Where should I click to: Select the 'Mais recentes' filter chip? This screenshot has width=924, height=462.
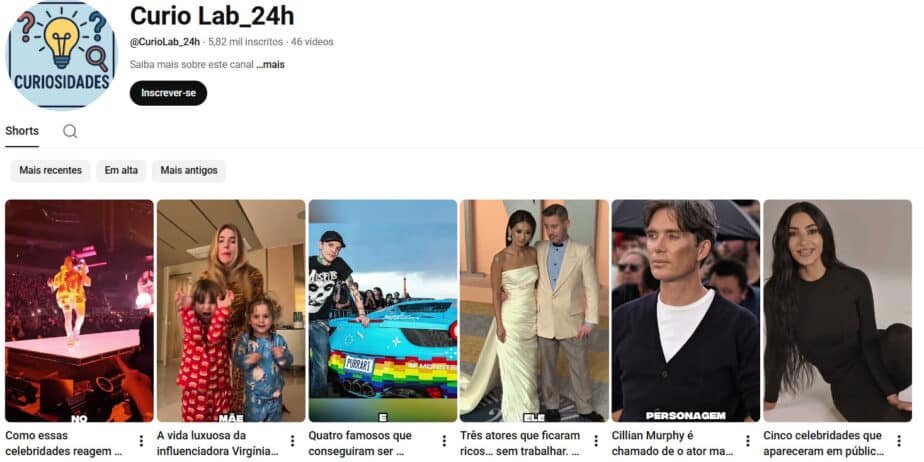coord(51,171)
